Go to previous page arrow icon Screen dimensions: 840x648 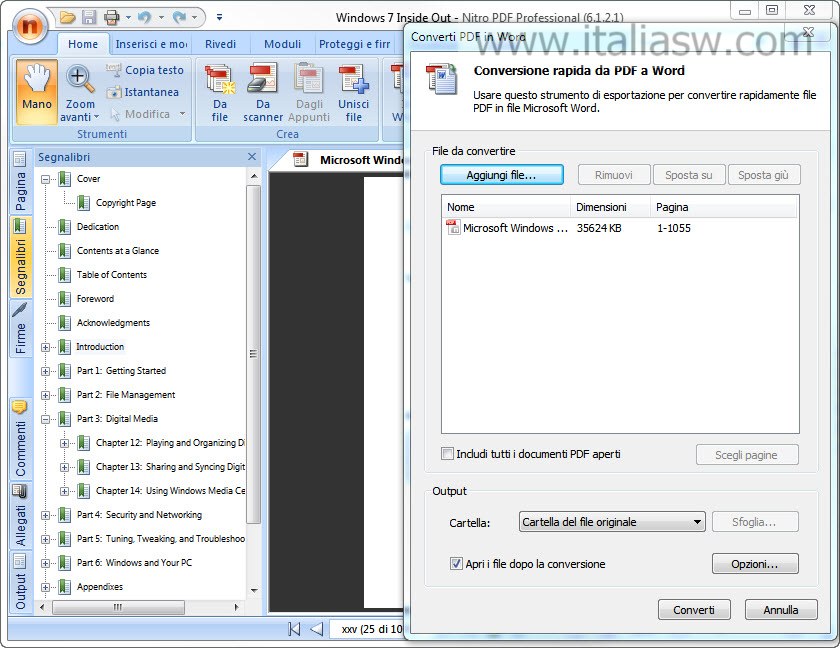pyautogui.click(x=317, y=629)
